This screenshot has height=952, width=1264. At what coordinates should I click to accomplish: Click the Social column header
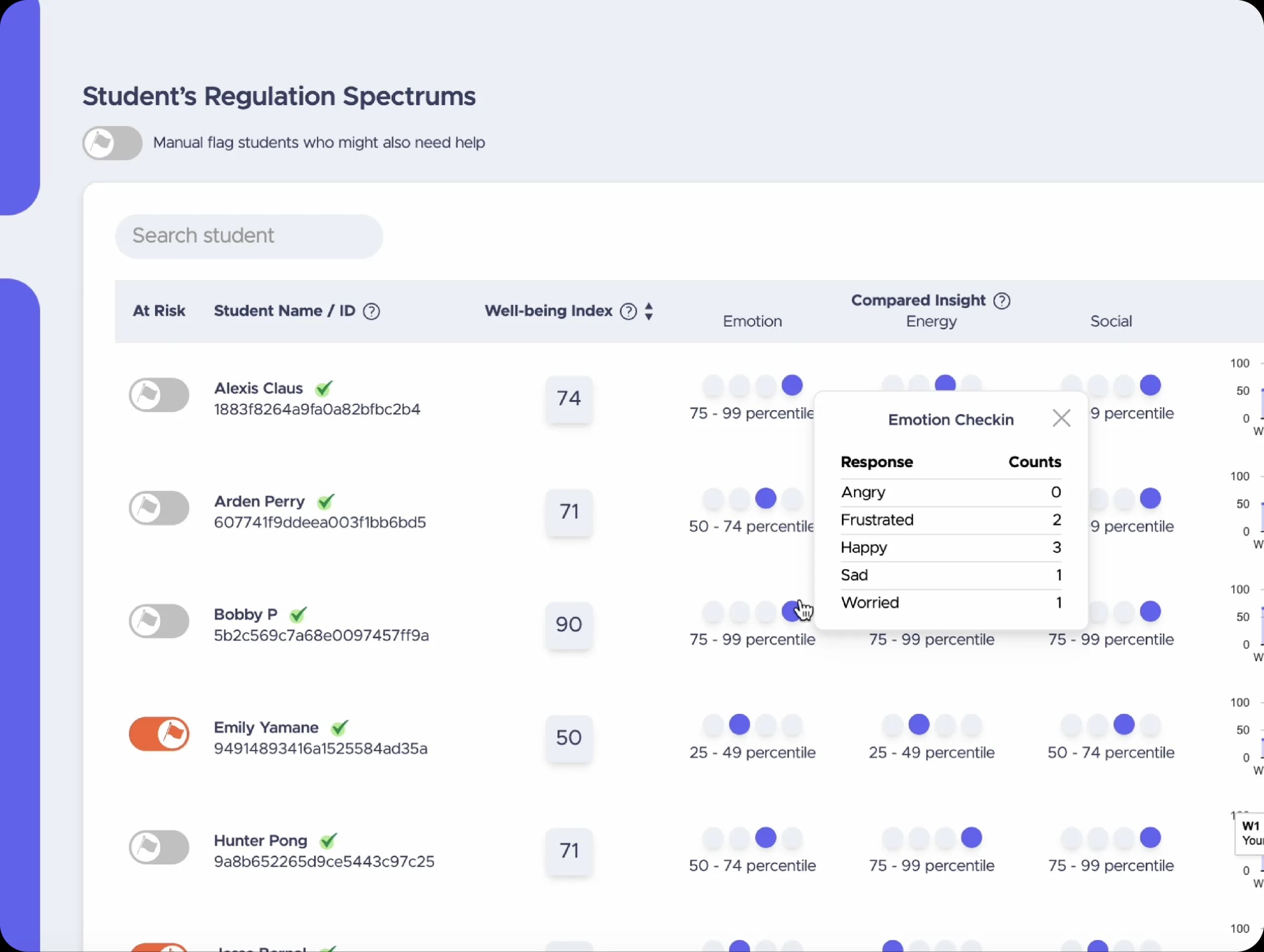[1111, 321]
